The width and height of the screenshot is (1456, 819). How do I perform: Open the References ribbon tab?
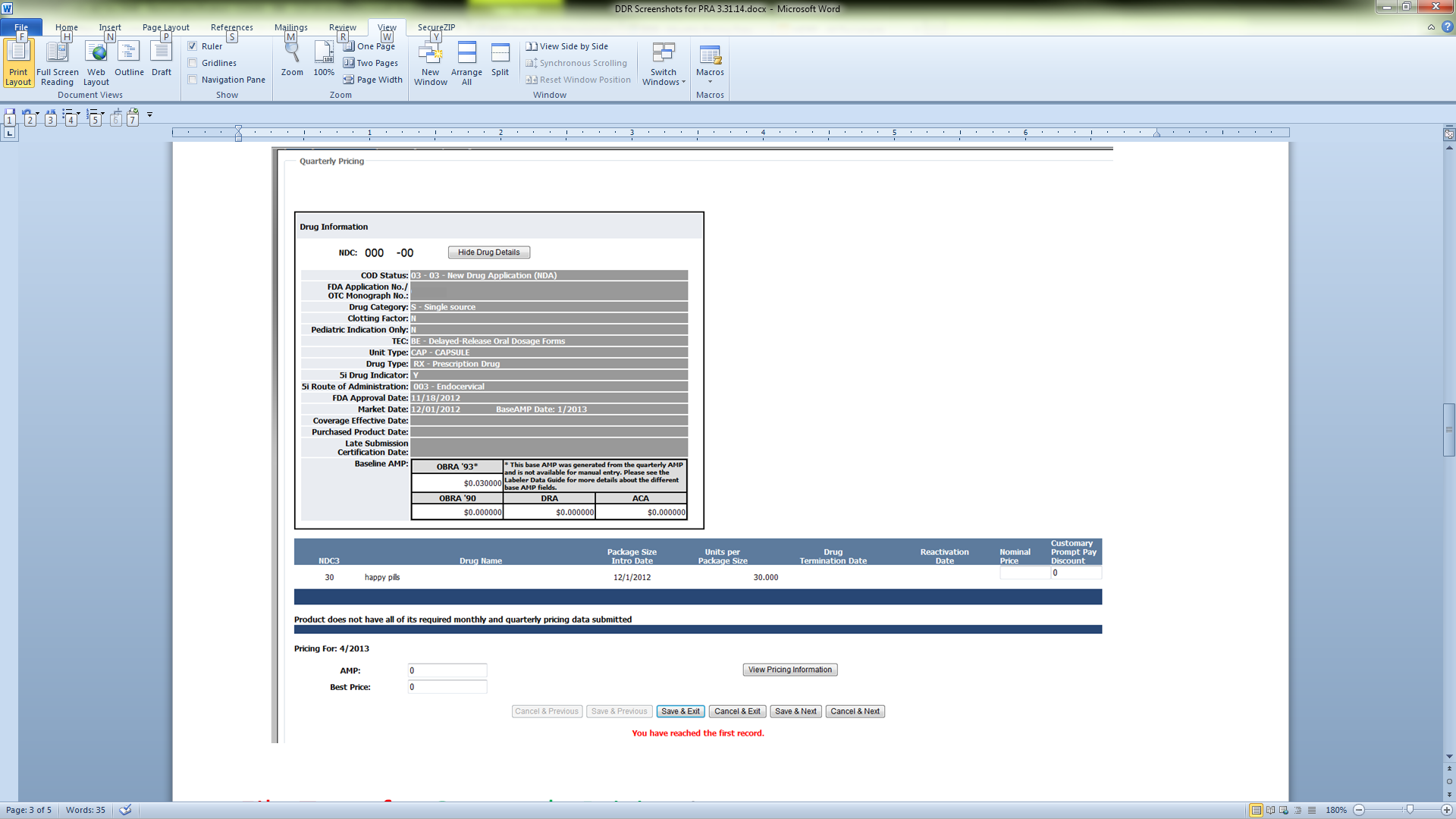[231, 27]
